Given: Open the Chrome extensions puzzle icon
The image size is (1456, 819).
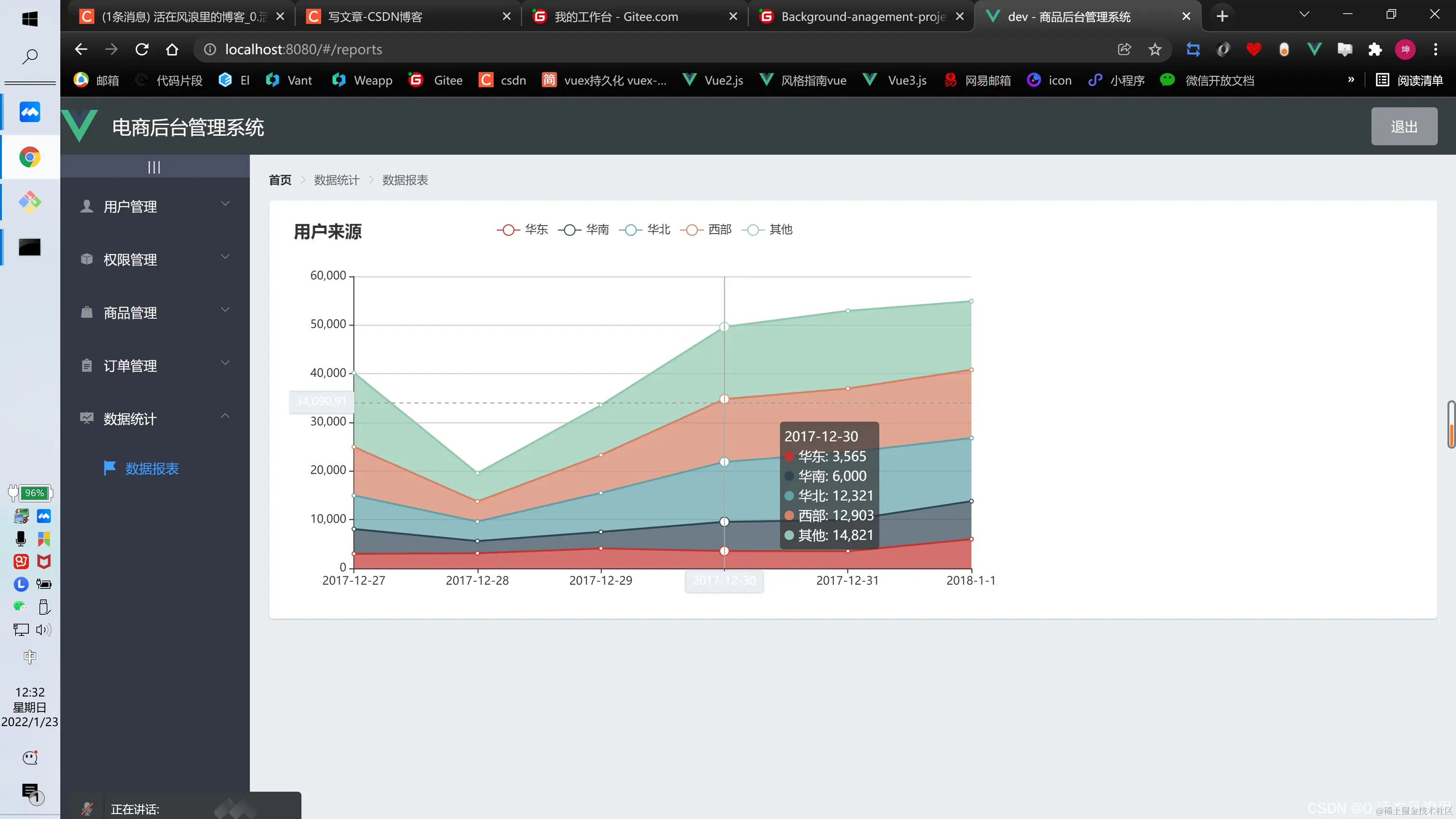Looking at the screenshot, I should [1375, 50].
